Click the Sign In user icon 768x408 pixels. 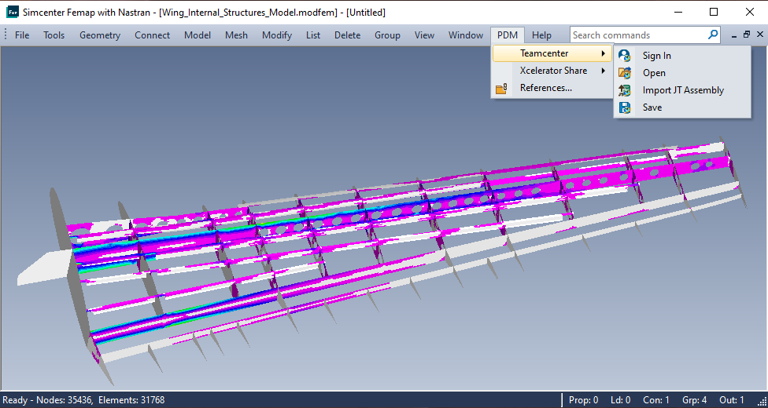click(624, 56)
